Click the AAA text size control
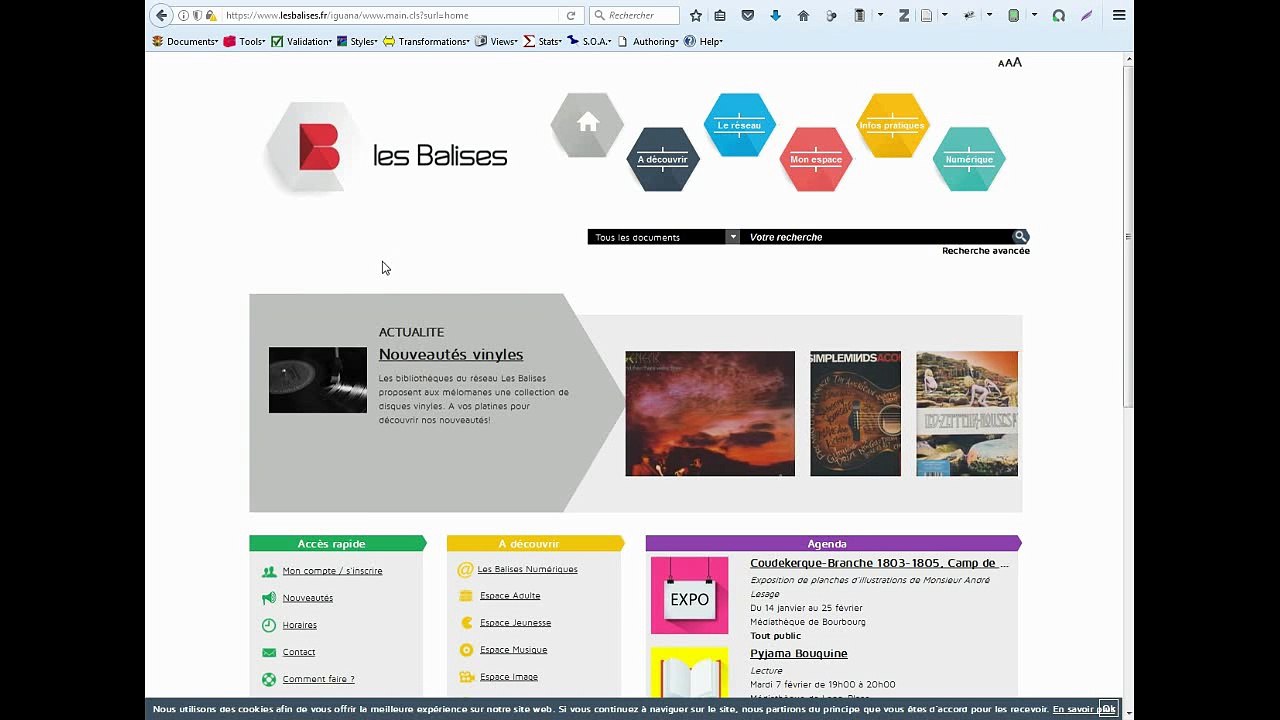 click(1010, 62)
